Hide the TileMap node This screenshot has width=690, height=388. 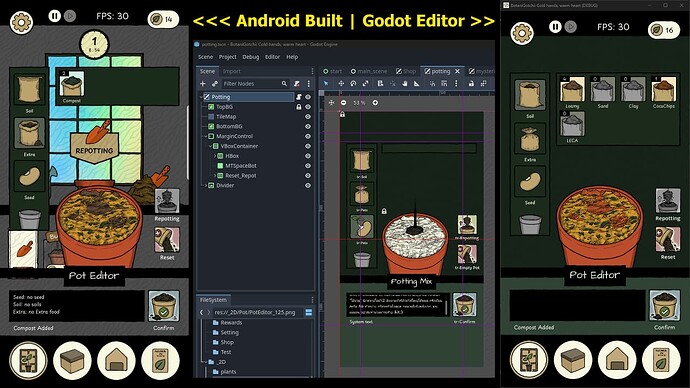pyautogui.click(x=308, y=117)
